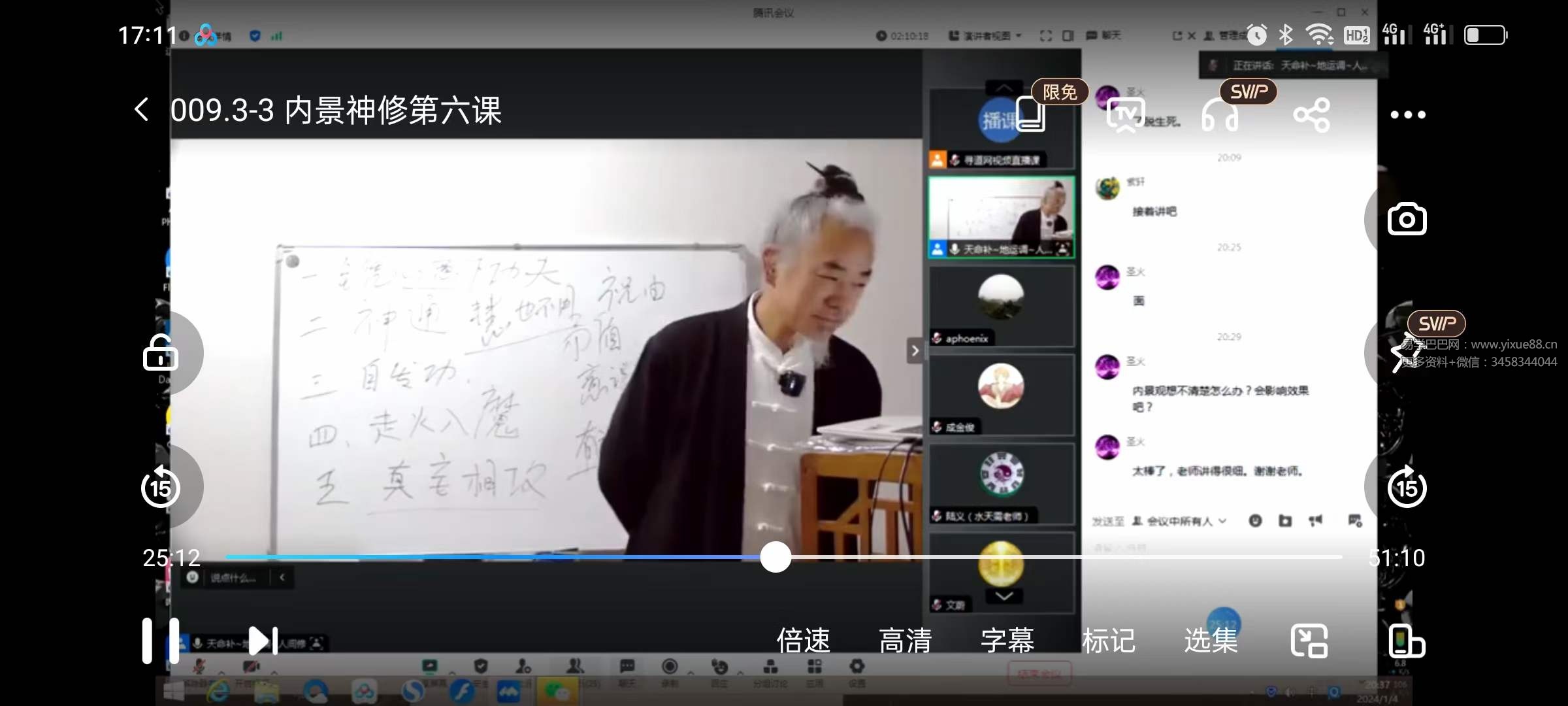Take a screenshot with the camera icon
Screen dimensions: 1568x706
coord(1407,220)
